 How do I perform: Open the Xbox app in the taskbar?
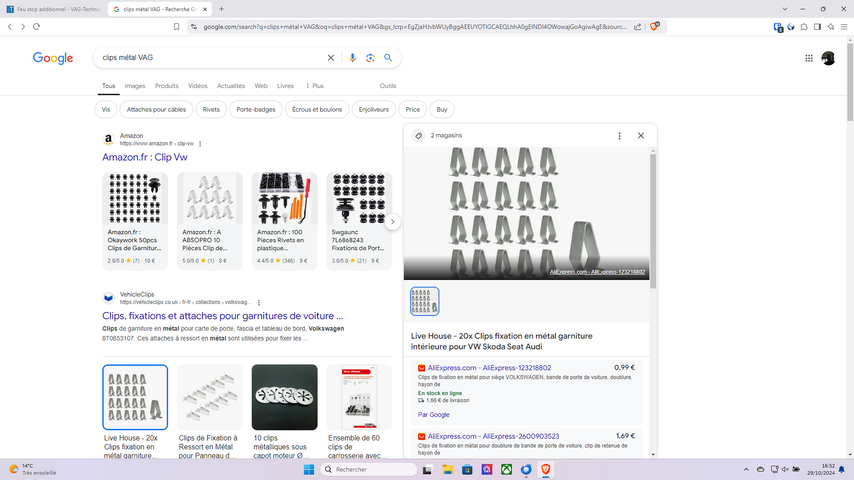[x=507, y=469]
